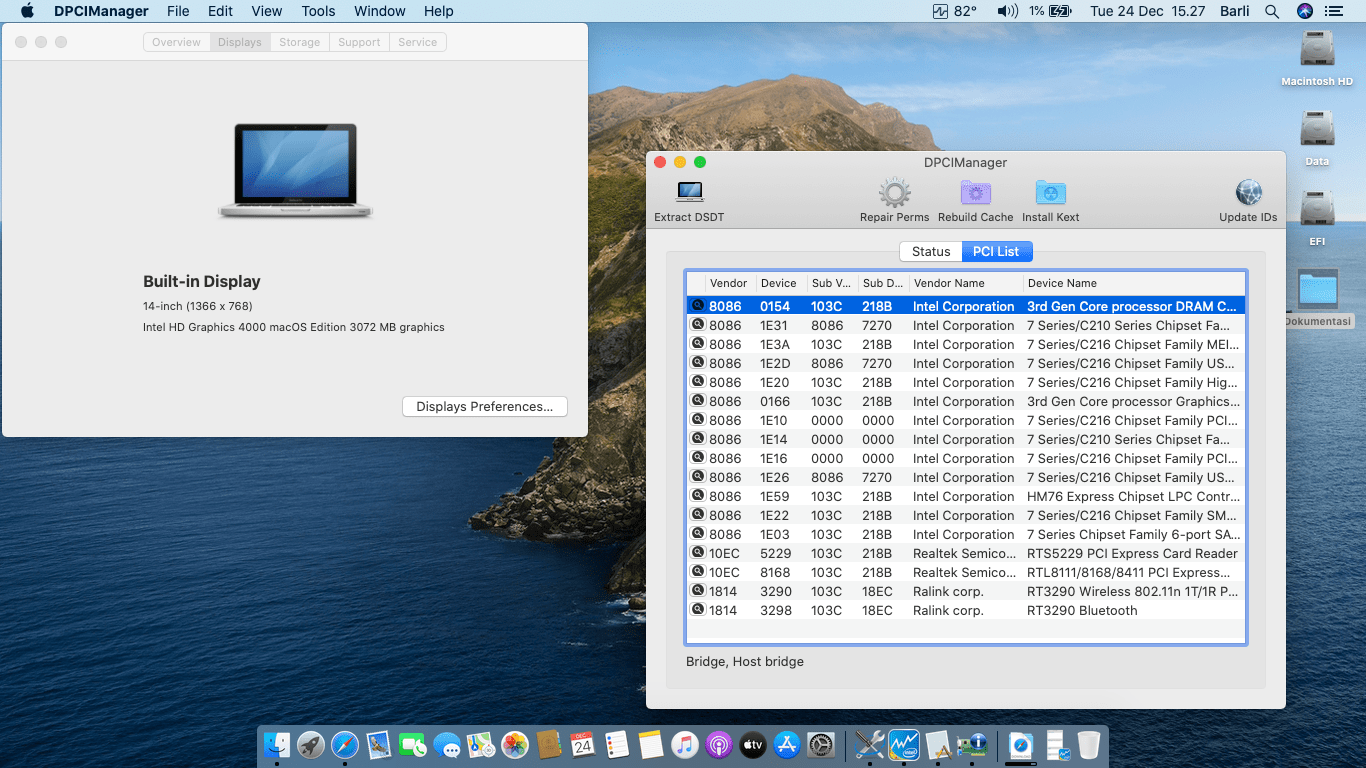The width and height of the screenshot is (1366, 768).
Task: Click the Repair Perms gear icon
Action: 894,192
